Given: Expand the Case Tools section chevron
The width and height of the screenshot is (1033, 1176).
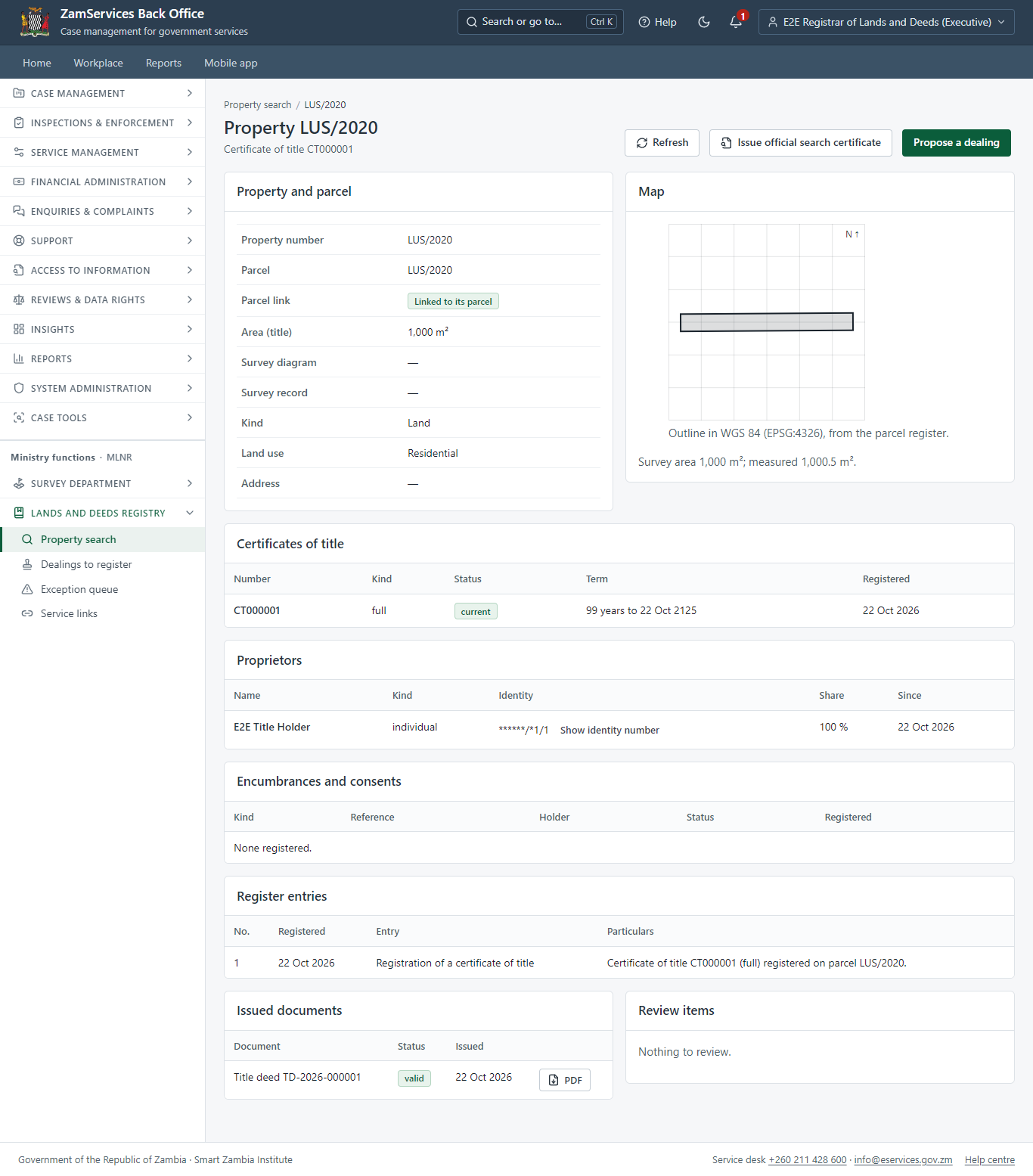Looking at the screenshot, I should coord(190,417).
